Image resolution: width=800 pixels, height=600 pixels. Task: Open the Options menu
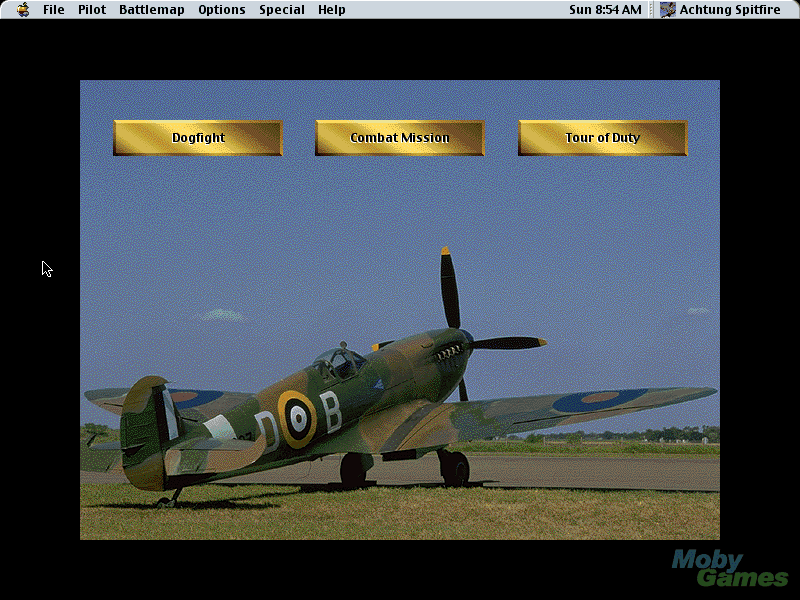click(221, 10)
